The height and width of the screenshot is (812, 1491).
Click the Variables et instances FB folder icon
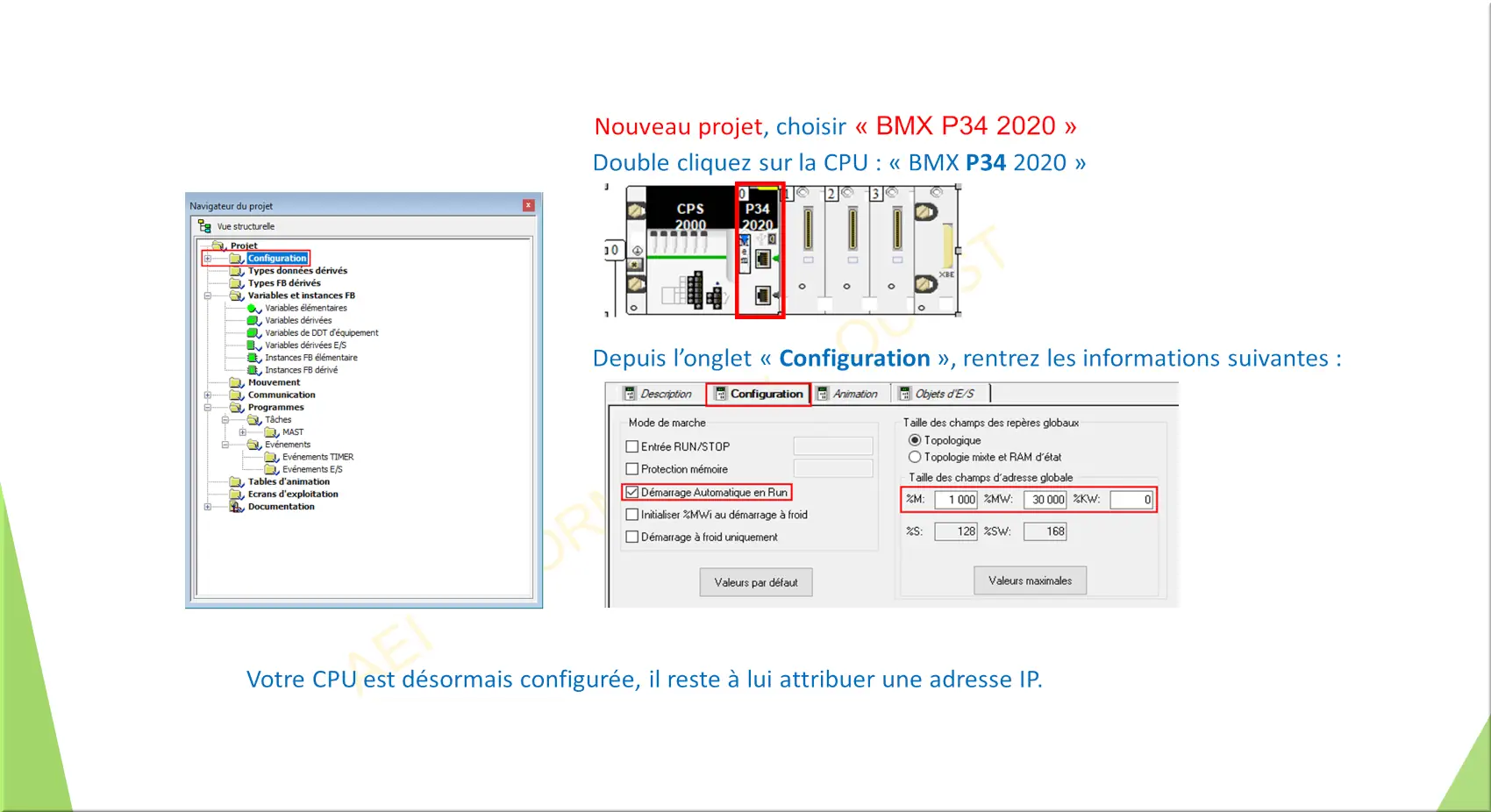pos(236,296)
